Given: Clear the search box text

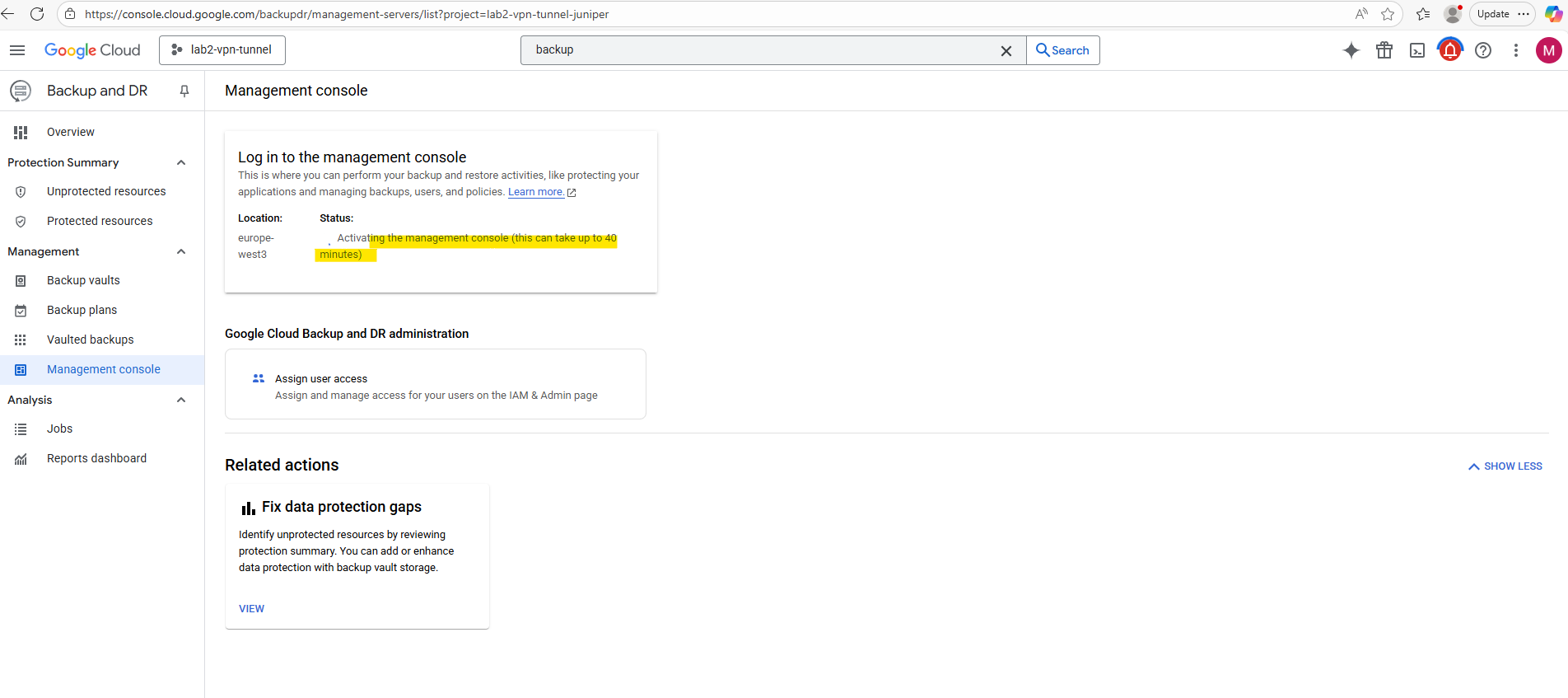Looking at the screenshot, I should (1006, 50).
